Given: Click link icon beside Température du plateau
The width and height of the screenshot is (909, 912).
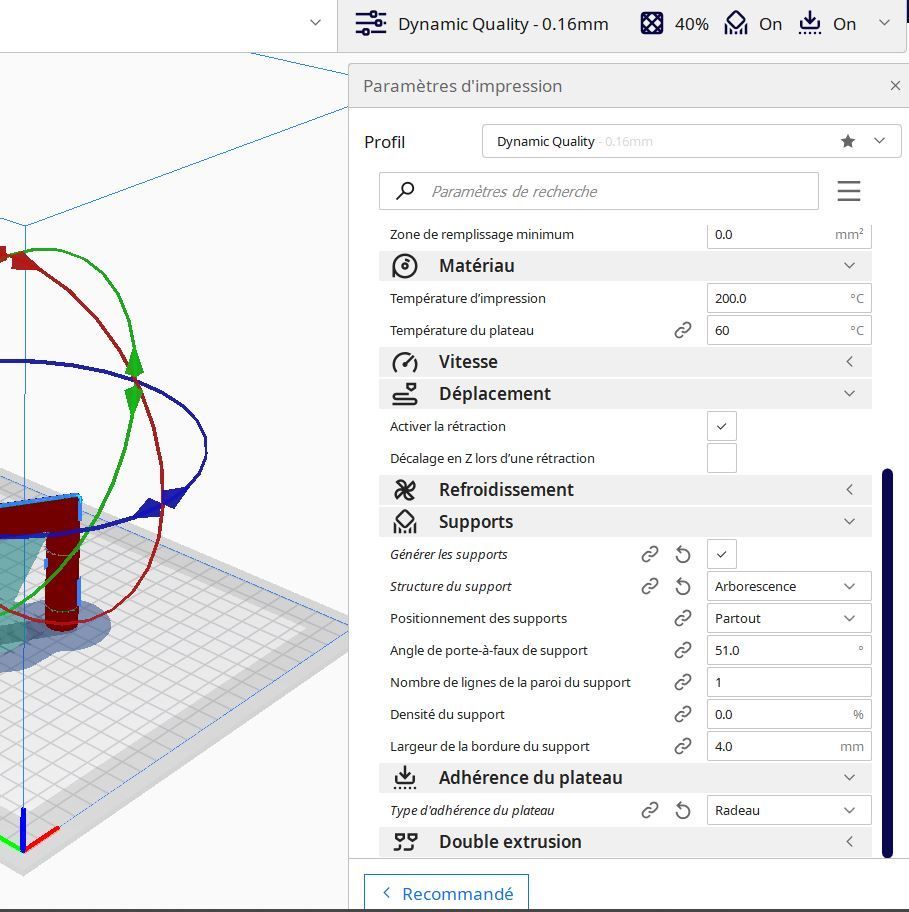Looking at the screenshot, I should (x=683, y=330).
